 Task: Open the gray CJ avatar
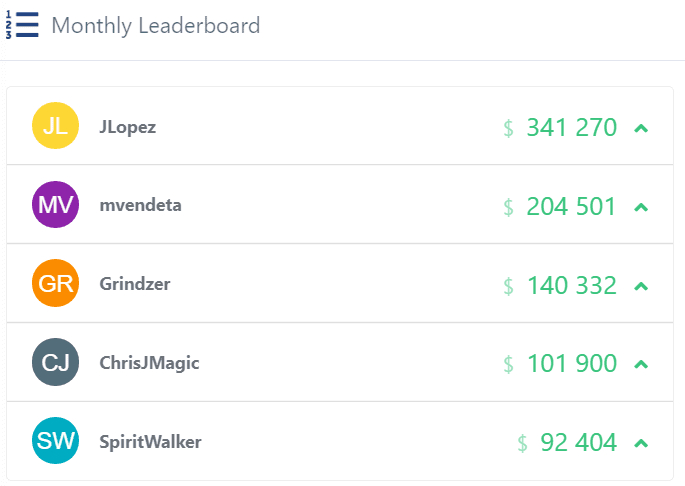pyautogui.click(x=55, y=362)
